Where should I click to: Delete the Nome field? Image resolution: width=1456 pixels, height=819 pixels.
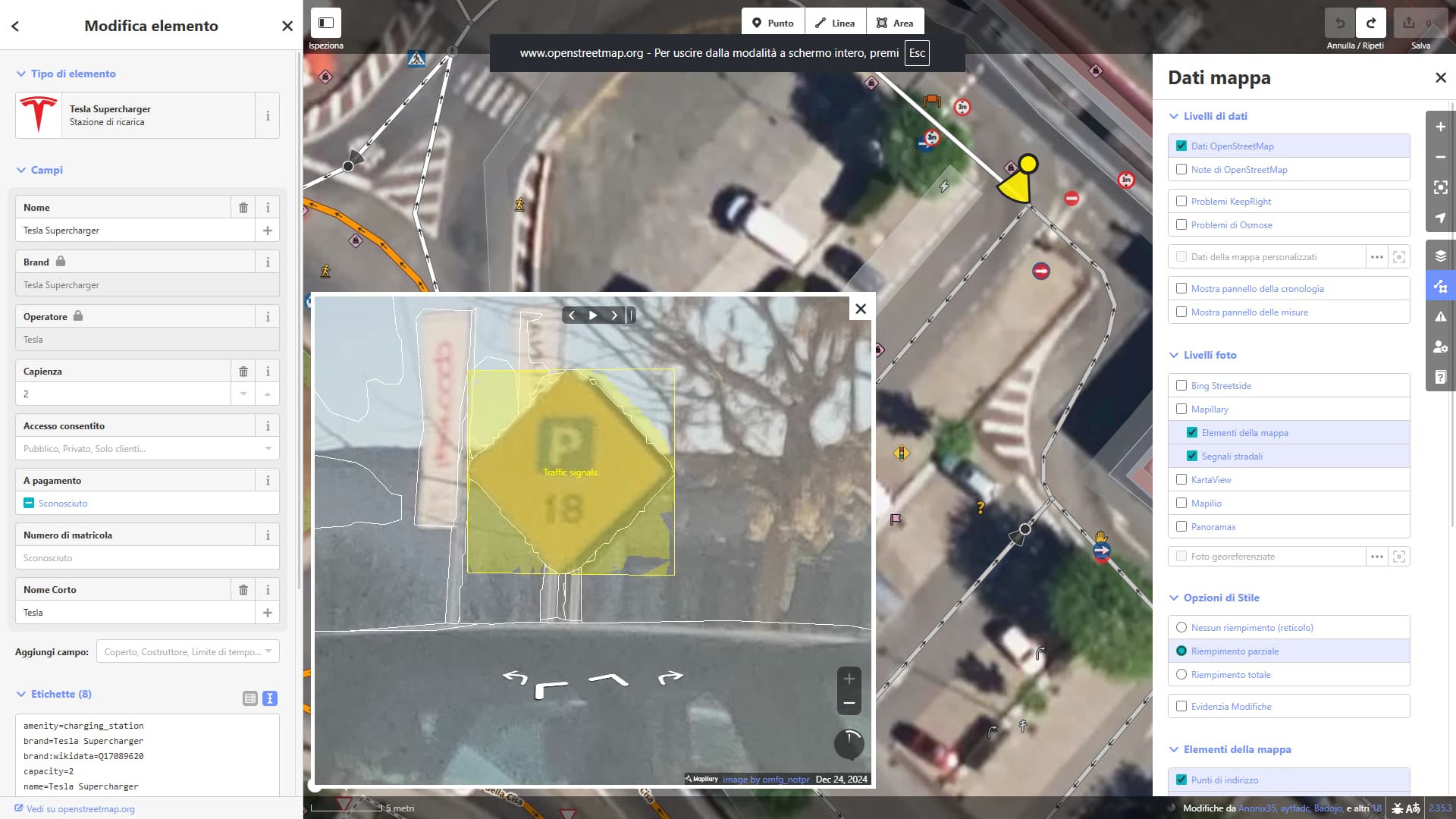243,208
